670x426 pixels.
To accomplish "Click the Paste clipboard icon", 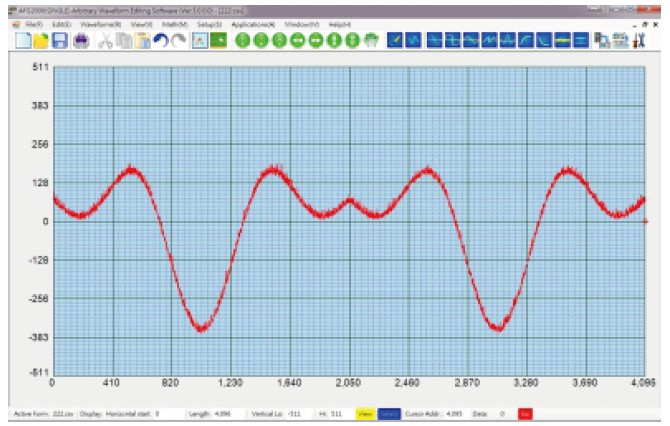I will 142,41.
